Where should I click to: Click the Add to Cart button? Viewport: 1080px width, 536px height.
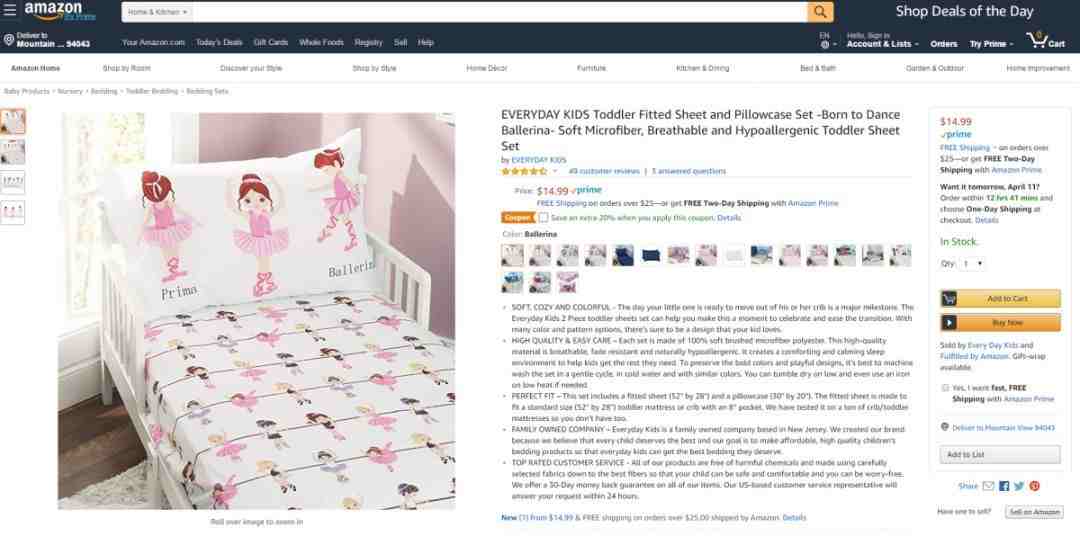tap(1000, 298)
